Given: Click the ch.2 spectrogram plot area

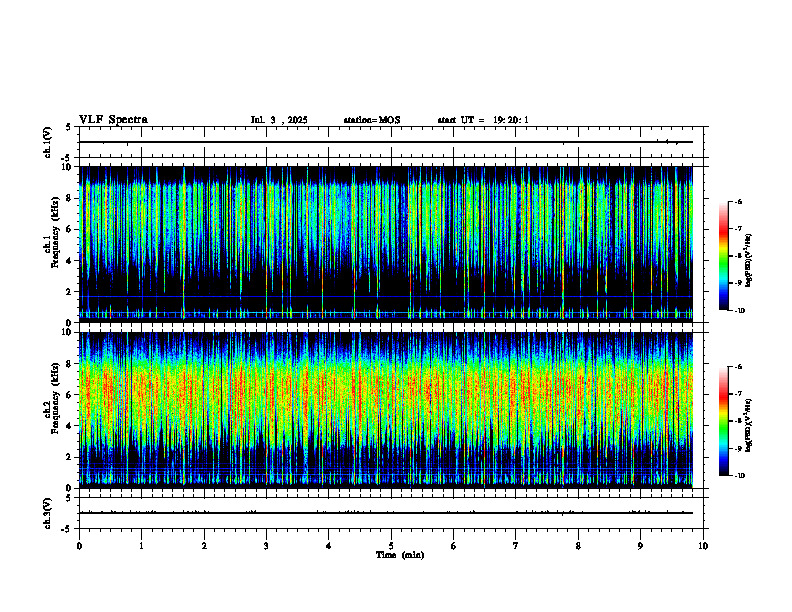Looking at the screenshot, I should [386, 410].
